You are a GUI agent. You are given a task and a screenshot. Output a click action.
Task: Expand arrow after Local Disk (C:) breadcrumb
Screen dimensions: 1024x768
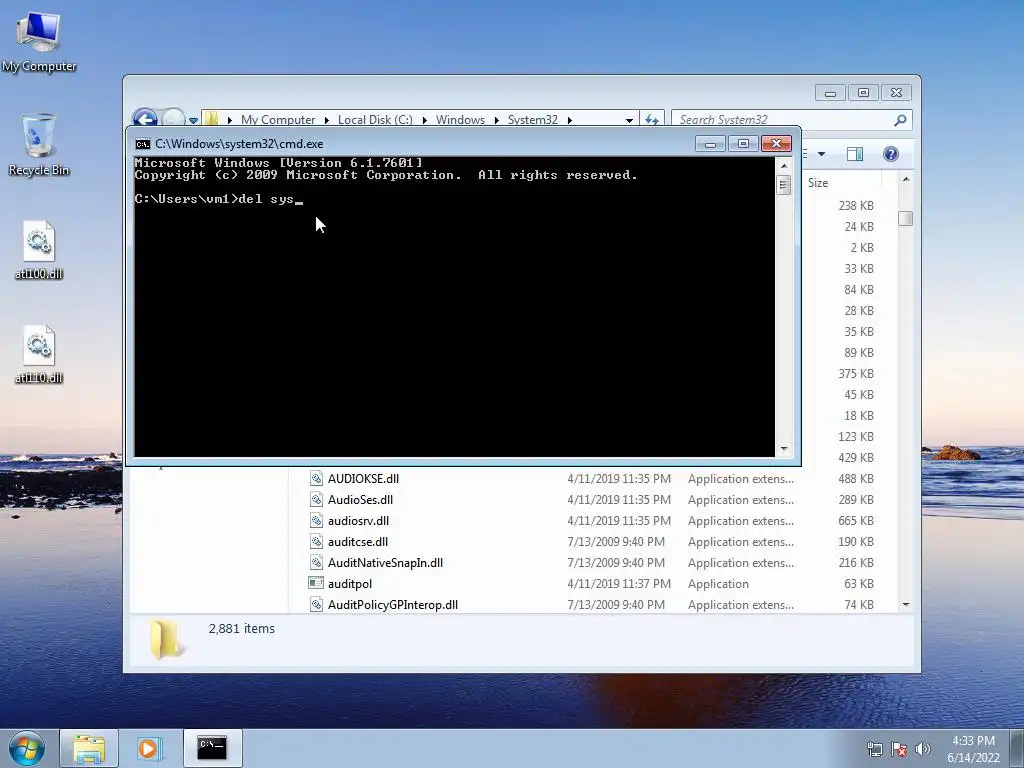[424, 120]
